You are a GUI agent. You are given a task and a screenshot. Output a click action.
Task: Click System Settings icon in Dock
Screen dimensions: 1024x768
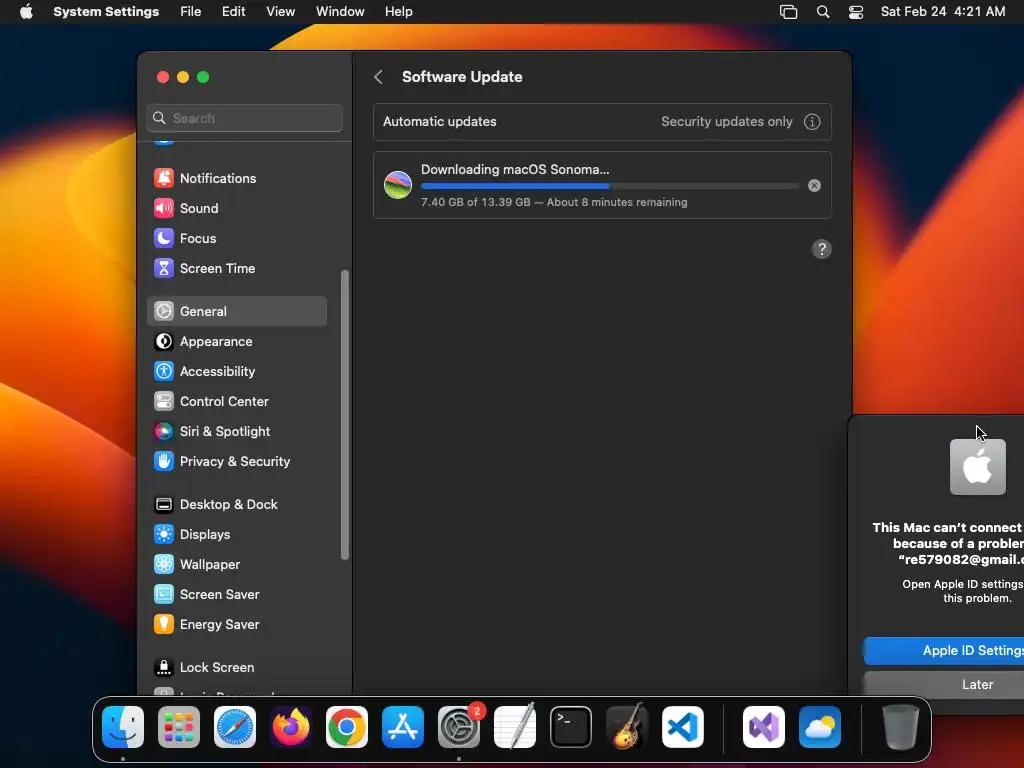tap(459, 727)
